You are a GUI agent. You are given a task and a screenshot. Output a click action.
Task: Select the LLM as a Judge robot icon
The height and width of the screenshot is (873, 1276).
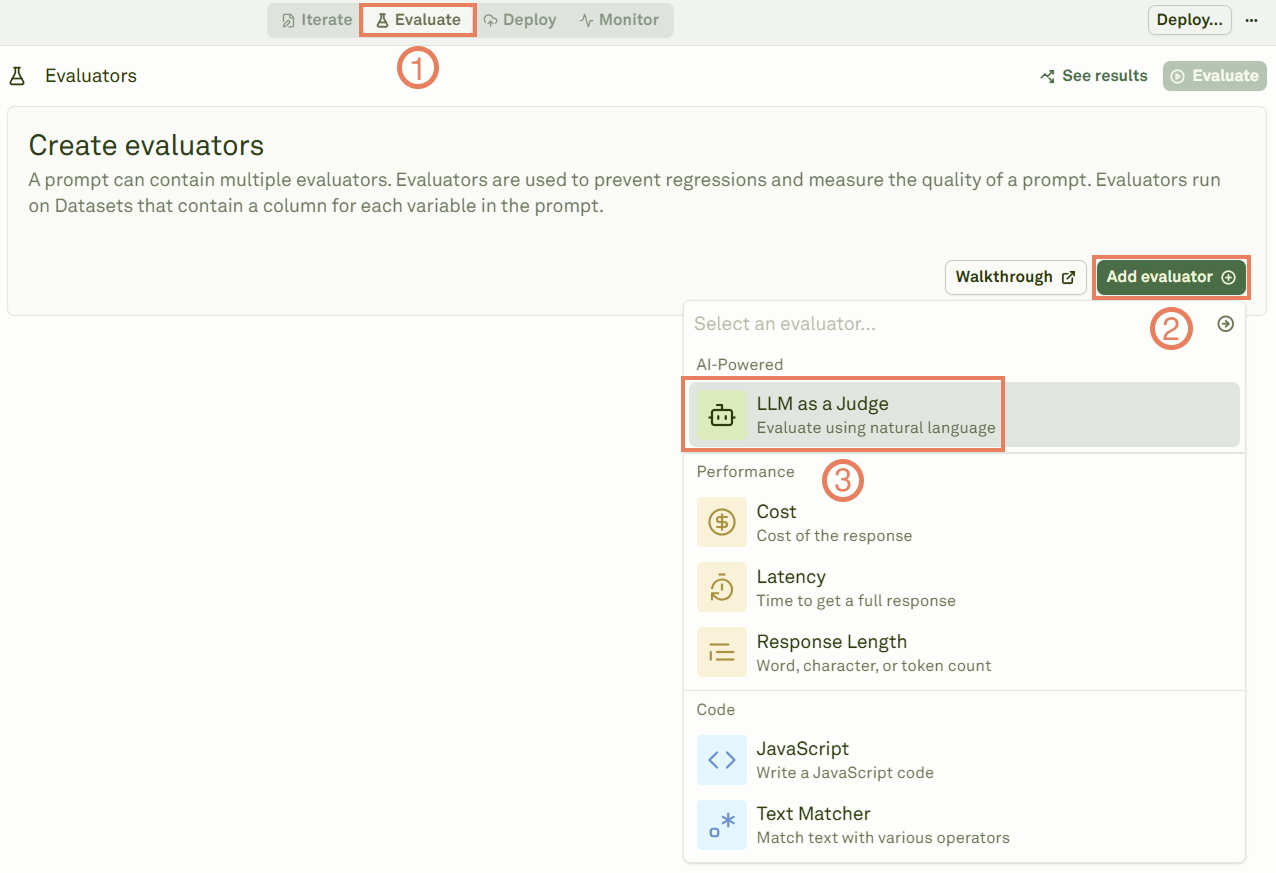(722, 414)
